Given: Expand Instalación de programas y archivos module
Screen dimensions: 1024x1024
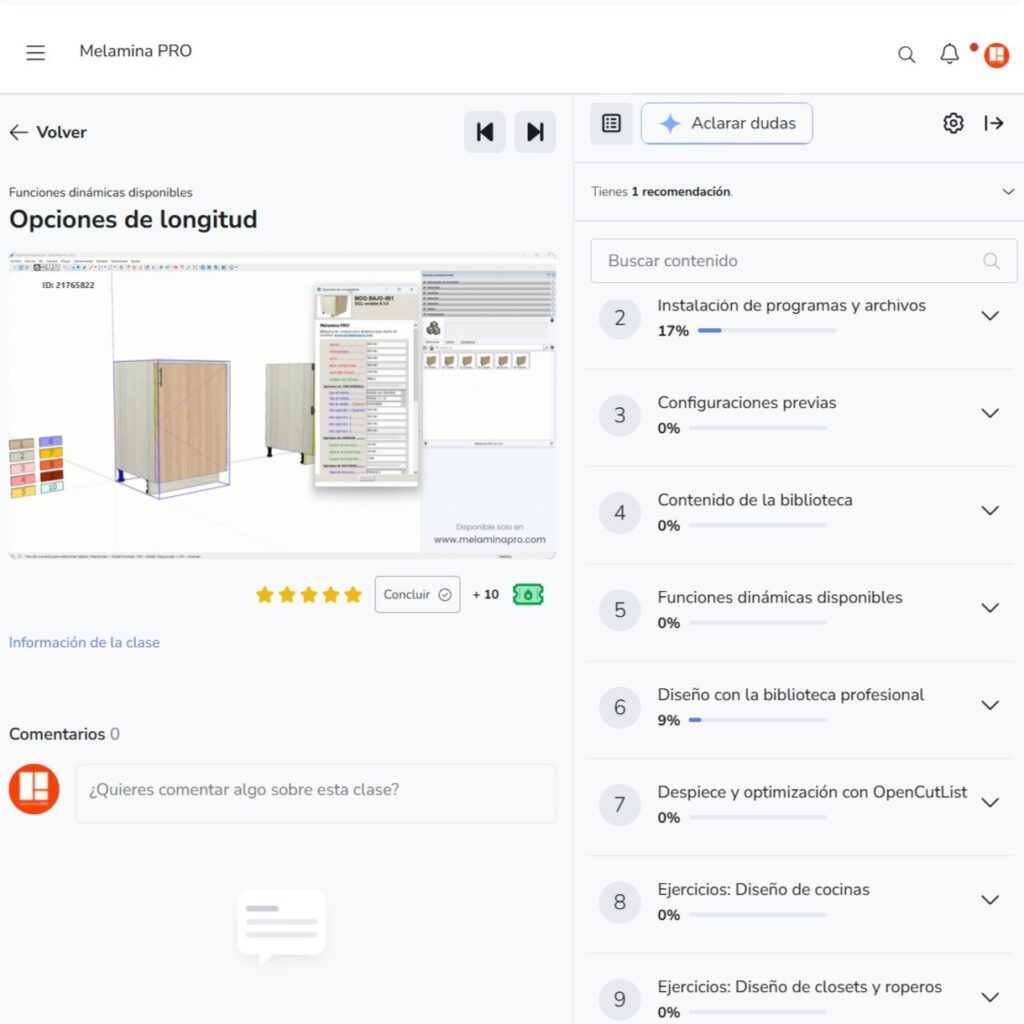Looking at the screenshot, I should pyautogui.click(x=990, y=316).
